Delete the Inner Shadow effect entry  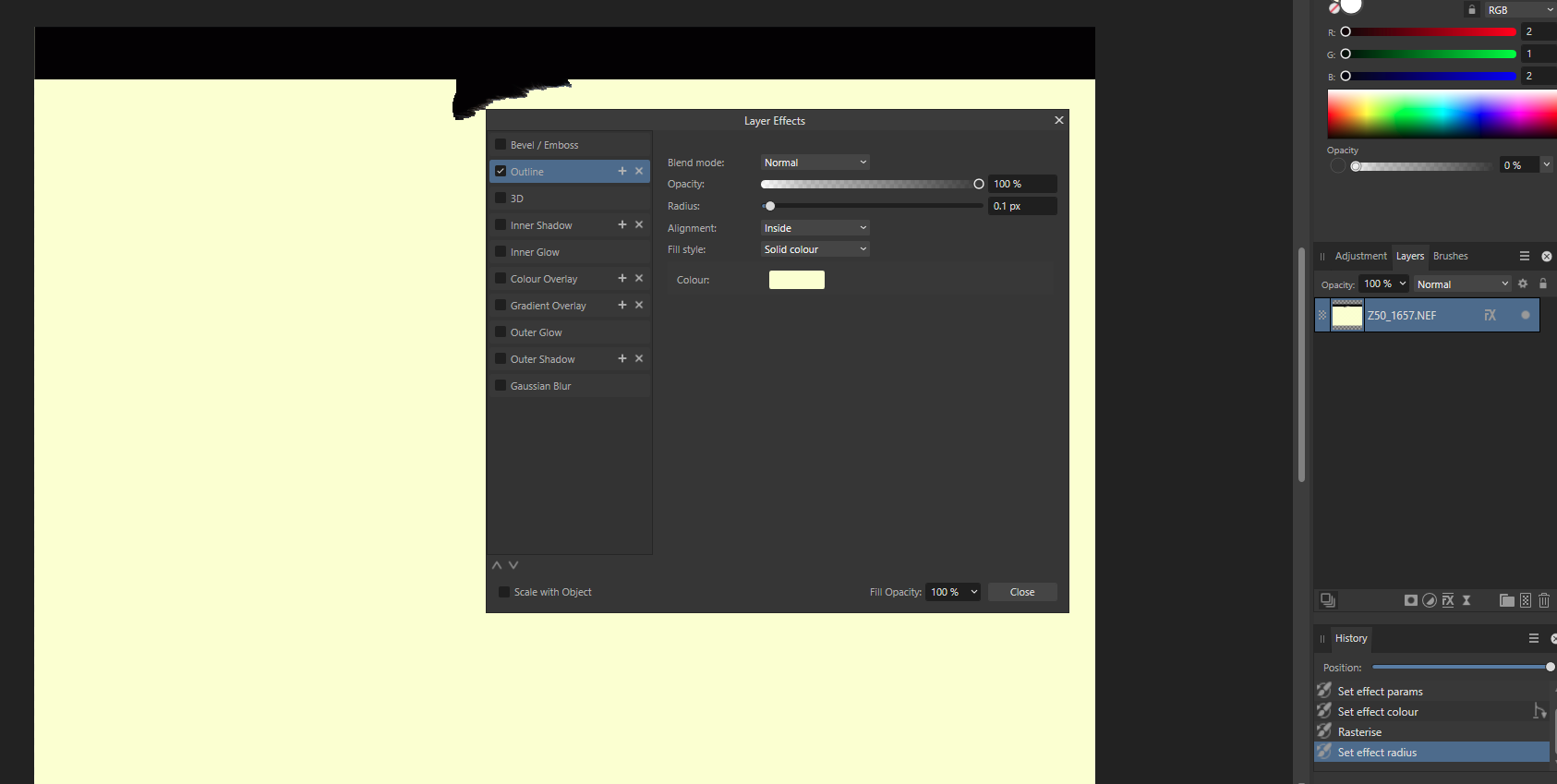[639, 224]
